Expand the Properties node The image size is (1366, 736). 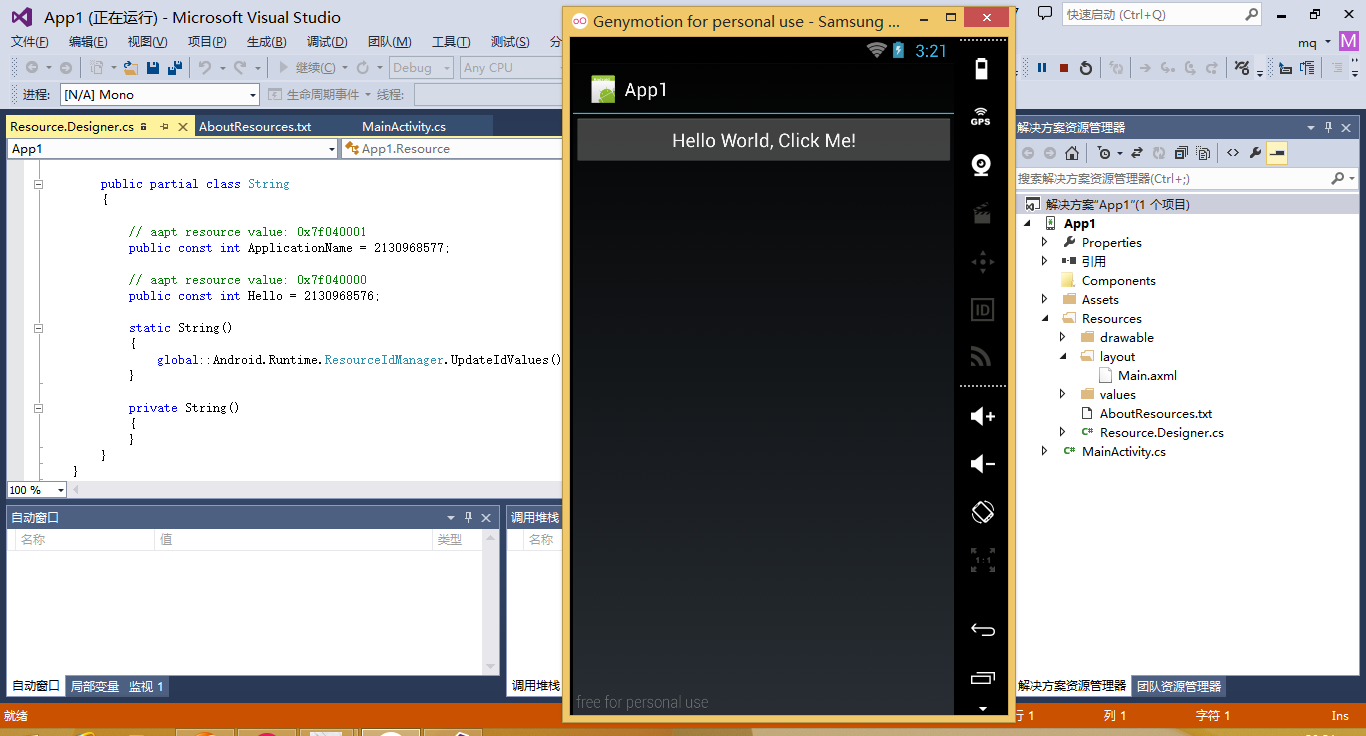[1045, 242]
